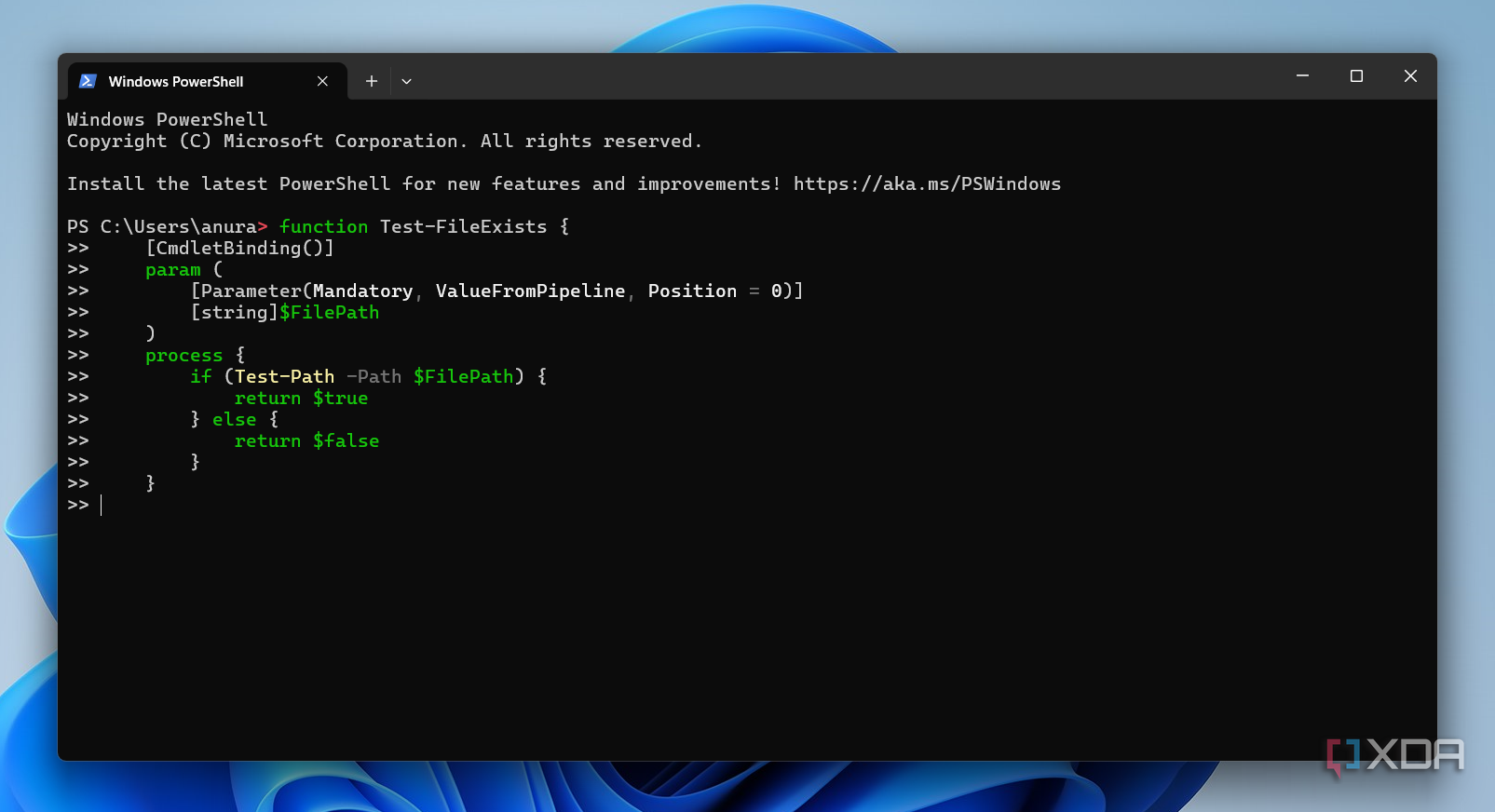Viewport: 1495px width, 812px height.
Task: Click the '-Path' parameter text
Action: (x=374, y=376)
